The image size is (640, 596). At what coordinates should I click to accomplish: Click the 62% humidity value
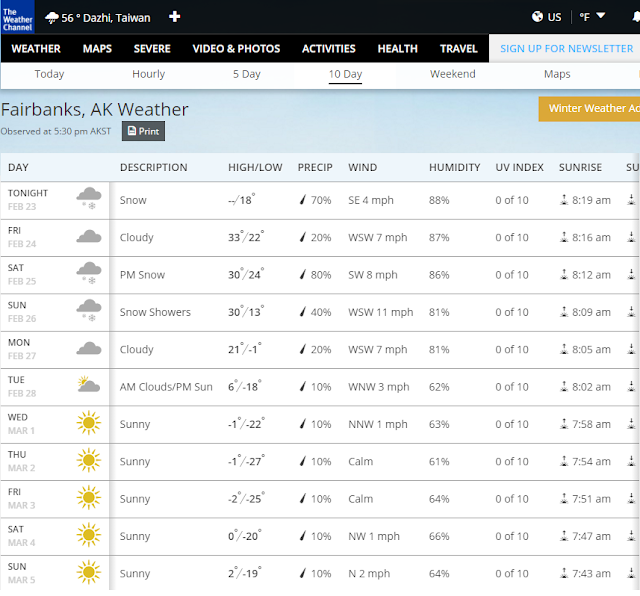(x=439, y=387)
